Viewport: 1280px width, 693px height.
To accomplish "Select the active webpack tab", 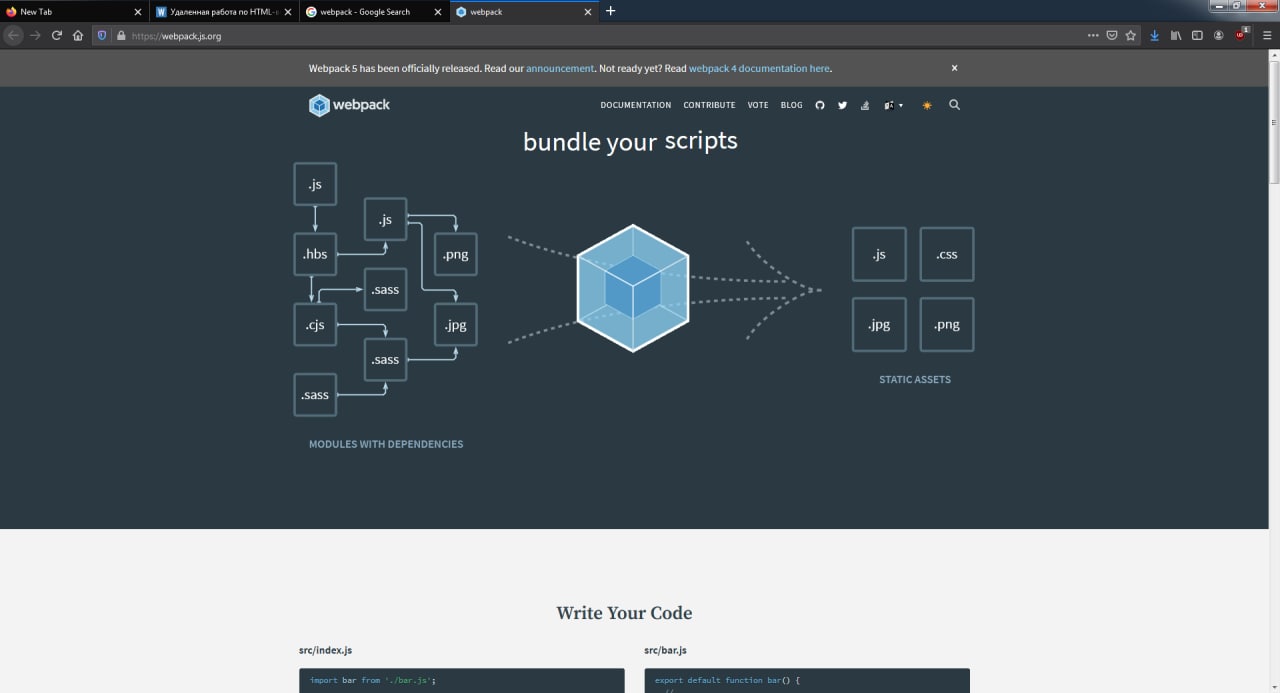I will pyautogui.click(x=524, y=12).
